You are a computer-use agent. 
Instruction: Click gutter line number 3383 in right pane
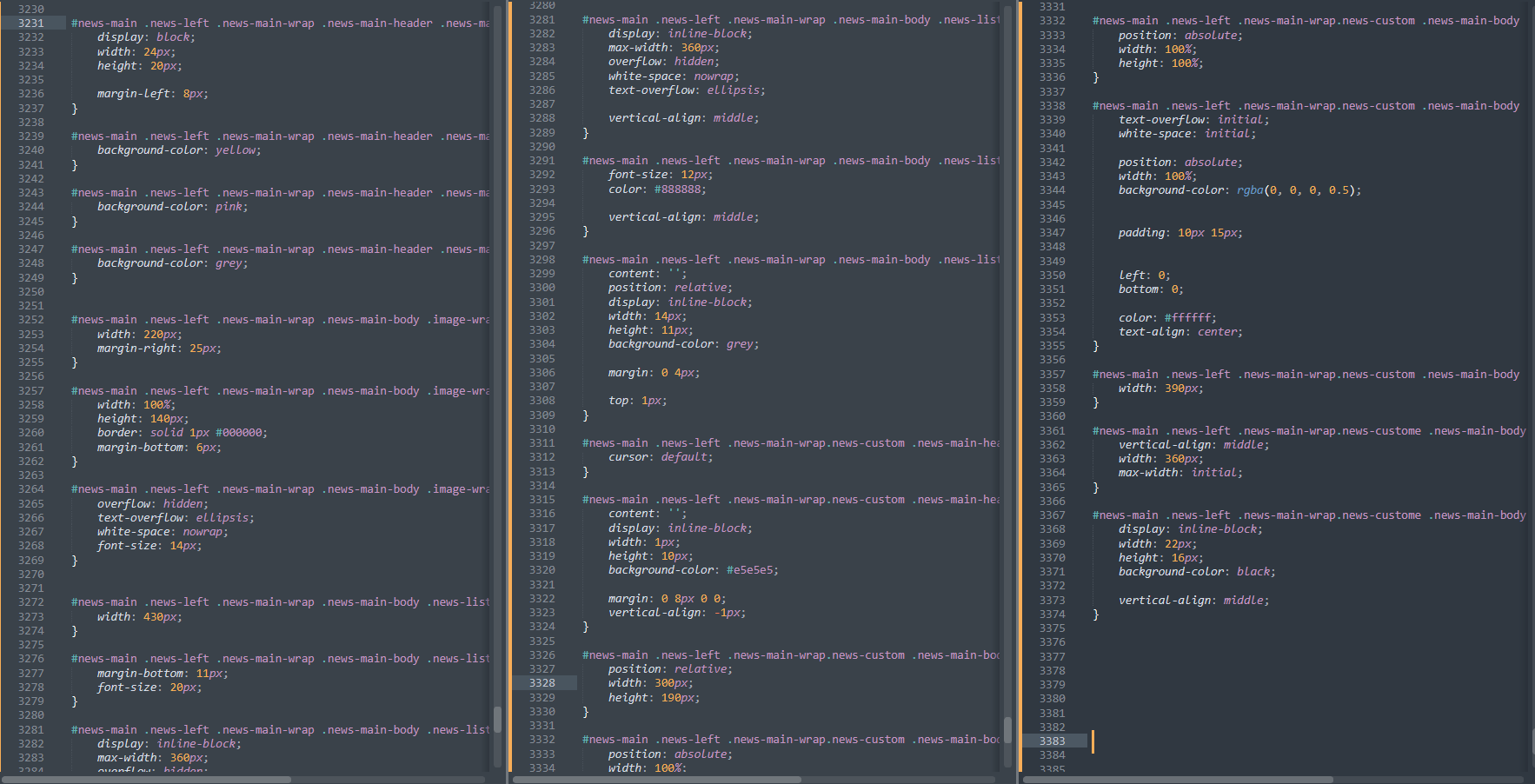click(x=1052, y=741)
